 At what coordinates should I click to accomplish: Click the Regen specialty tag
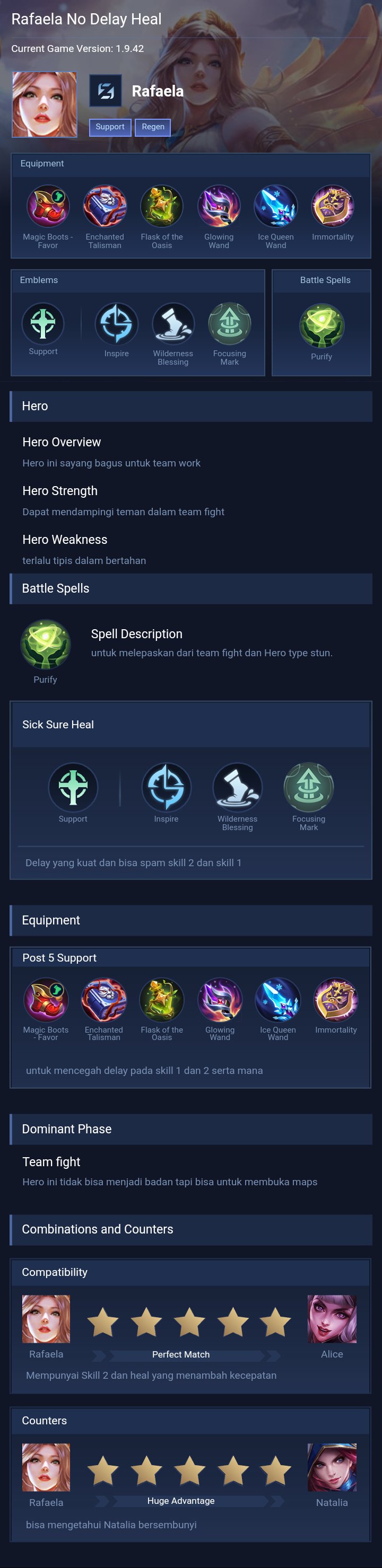click(x=153, y=127)
